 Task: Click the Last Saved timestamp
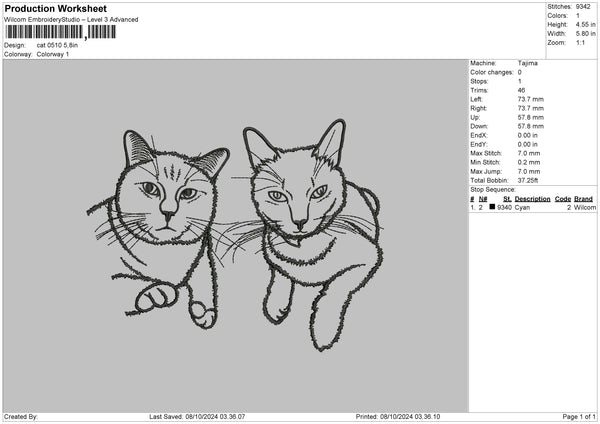click(197, 417)
